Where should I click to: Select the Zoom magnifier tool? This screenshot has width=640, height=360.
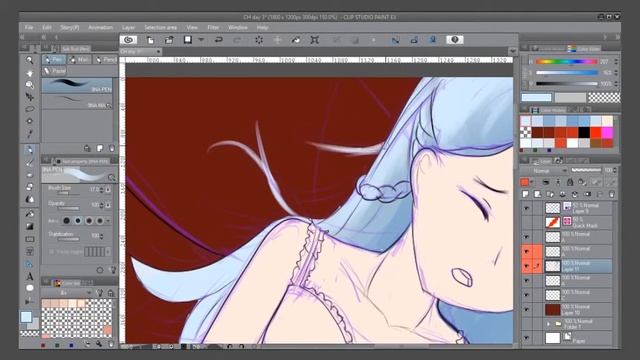point(29,60)
